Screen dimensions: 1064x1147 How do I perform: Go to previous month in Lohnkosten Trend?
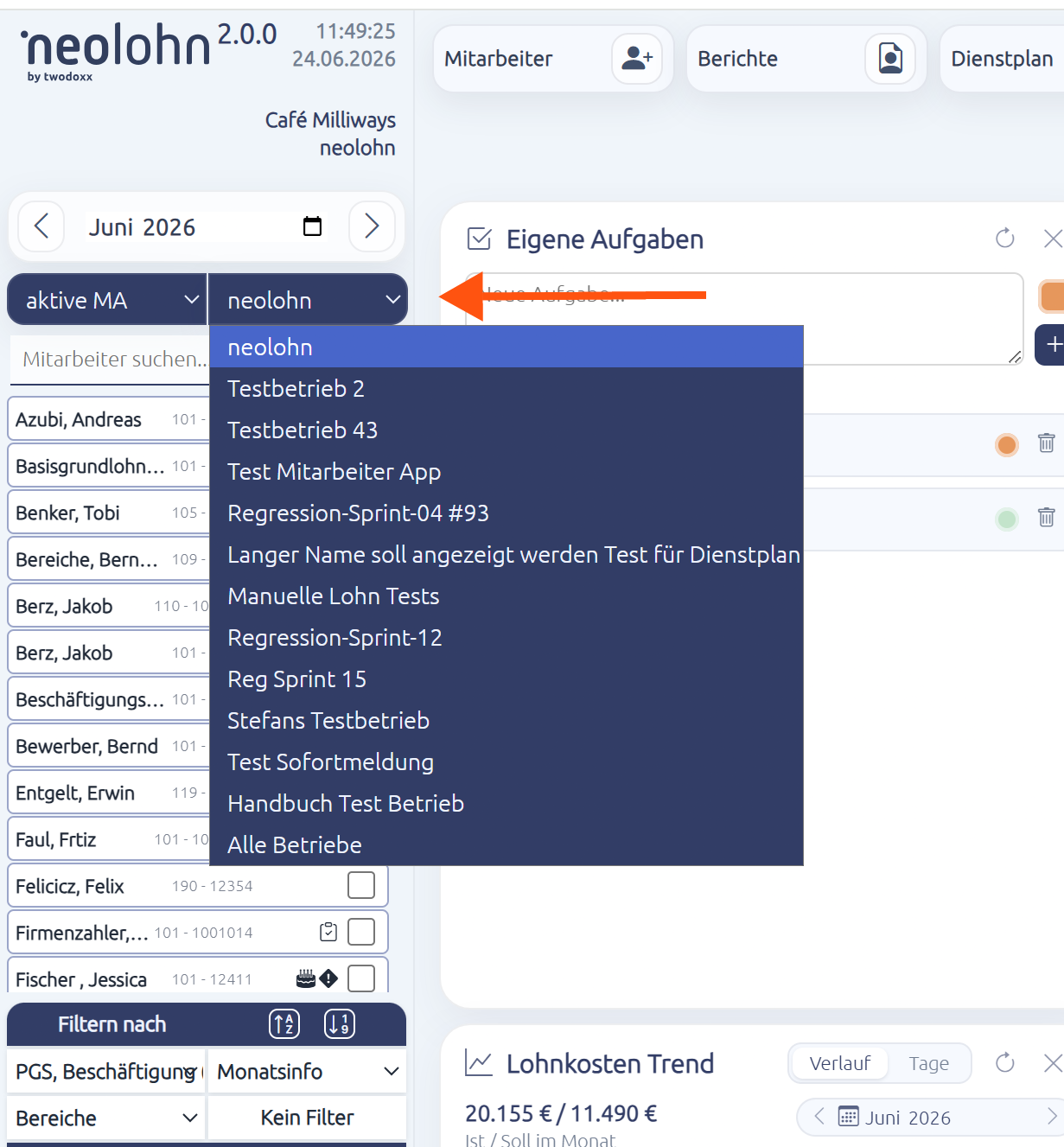(819, 1117)
